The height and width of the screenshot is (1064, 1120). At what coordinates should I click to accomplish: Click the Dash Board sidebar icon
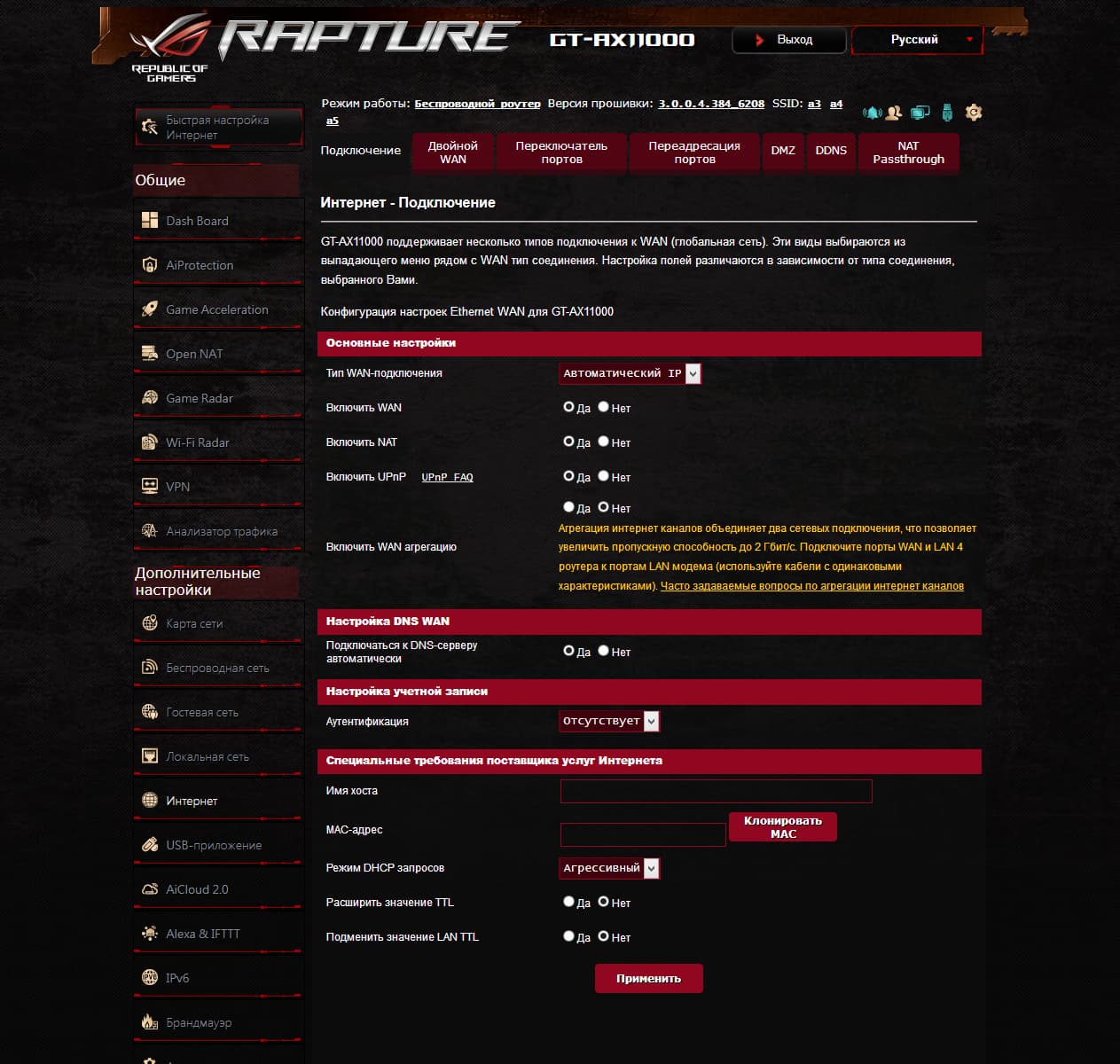pyautogui.click(x=149, y=220)
